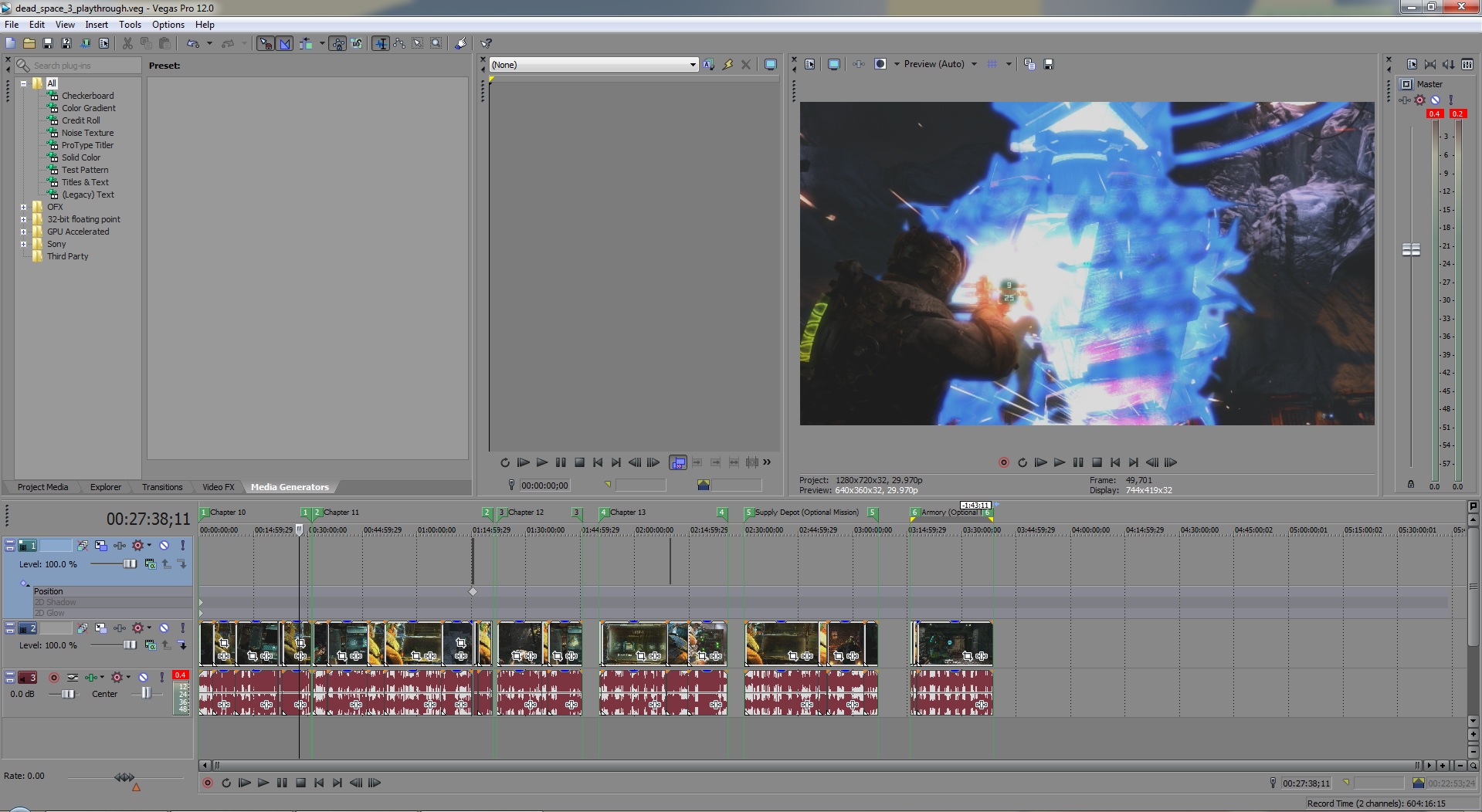
Task: Toggle Automatic Crossfades button
Action: coord(285,43)
